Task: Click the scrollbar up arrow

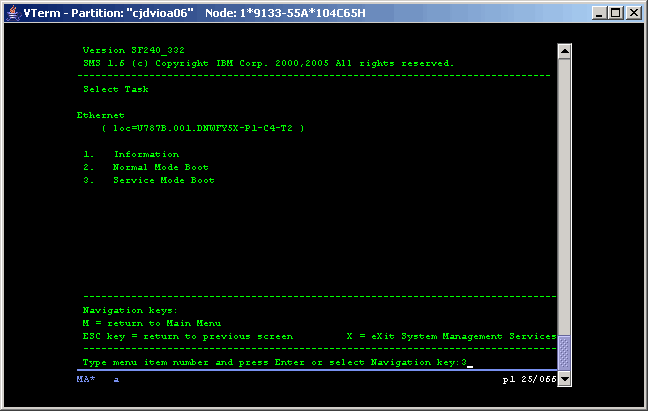Action: click(x=564, y=51)
